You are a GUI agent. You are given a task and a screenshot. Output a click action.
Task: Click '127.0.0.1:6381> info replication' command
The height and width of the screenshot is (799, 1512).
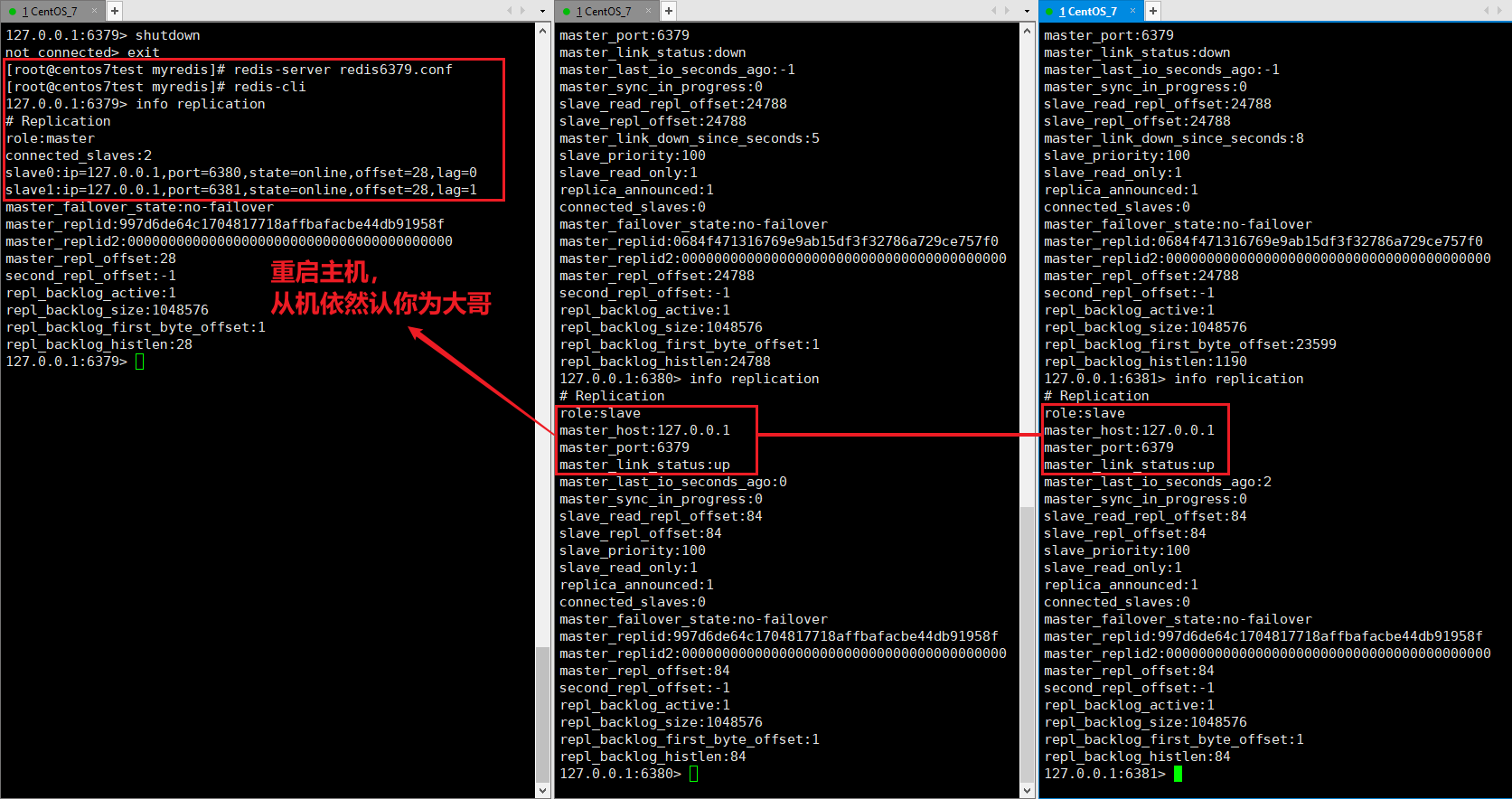click(1174, 379)
